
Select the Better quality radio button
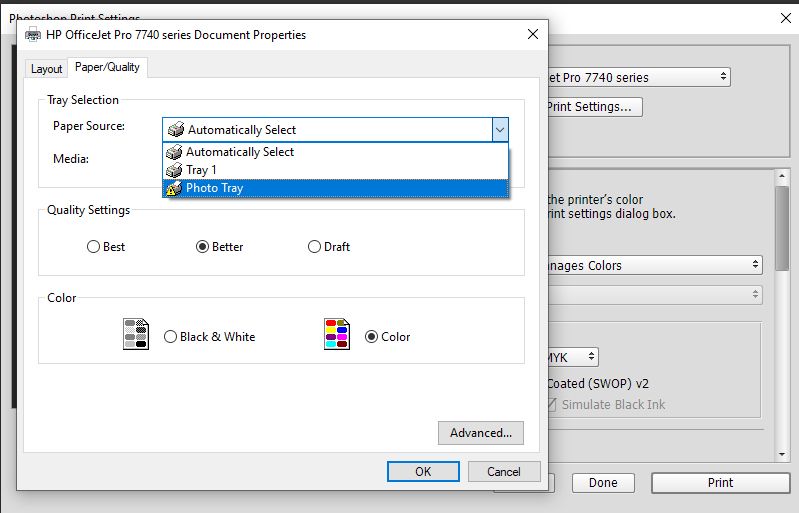coord(202,247)
